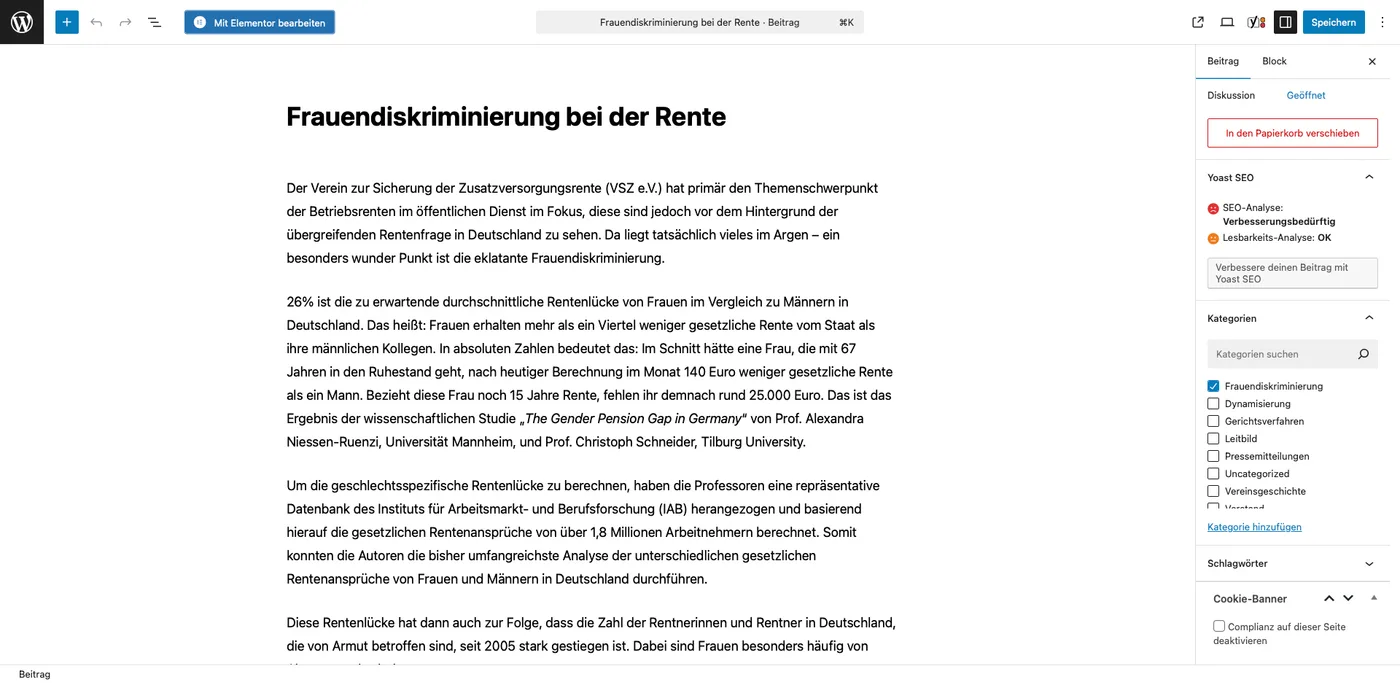Uncheck the Frauendiskriminierung category
Viewport: 1400px width, 683px height.
click(1213, 386)
